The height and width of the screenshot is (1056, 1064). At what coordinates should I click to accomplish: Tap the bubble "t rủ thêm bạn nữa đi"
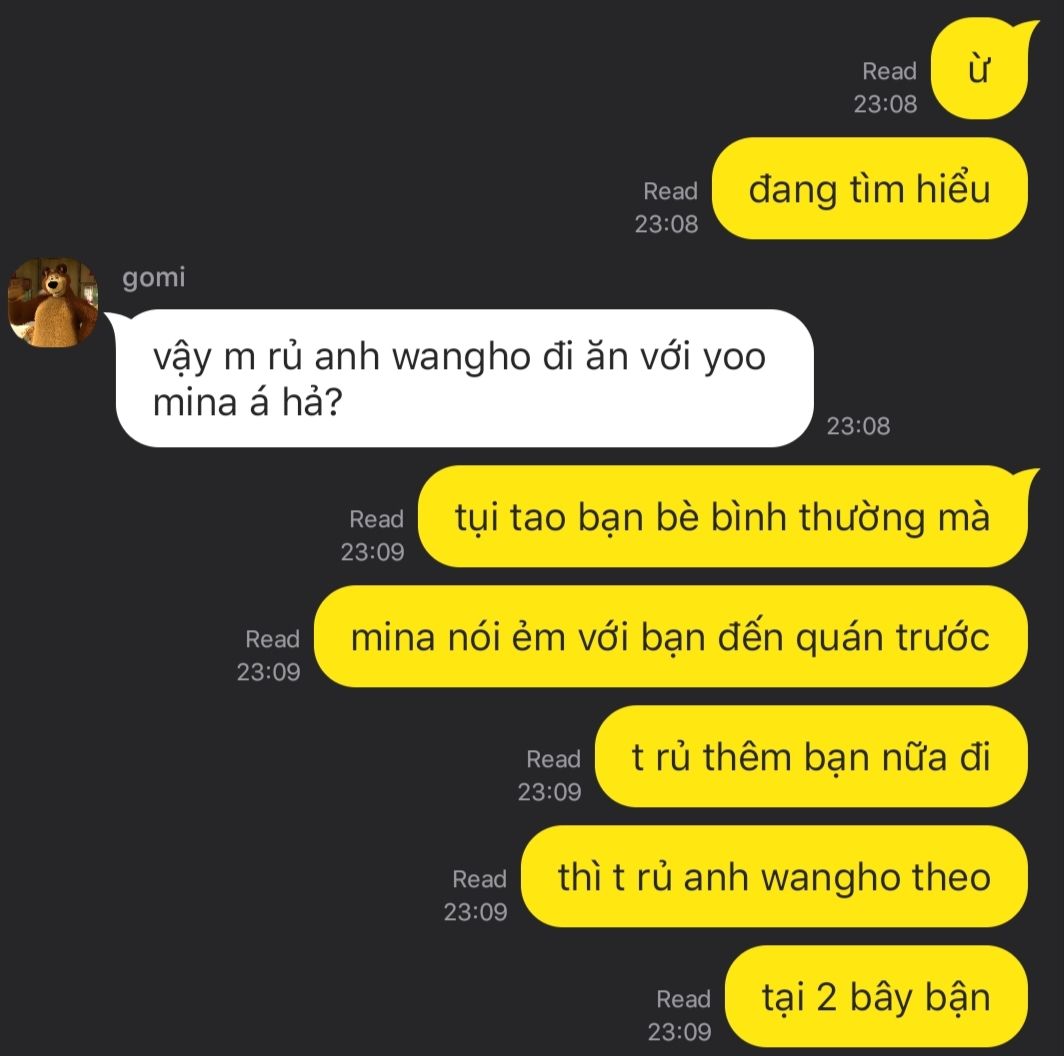811,757
